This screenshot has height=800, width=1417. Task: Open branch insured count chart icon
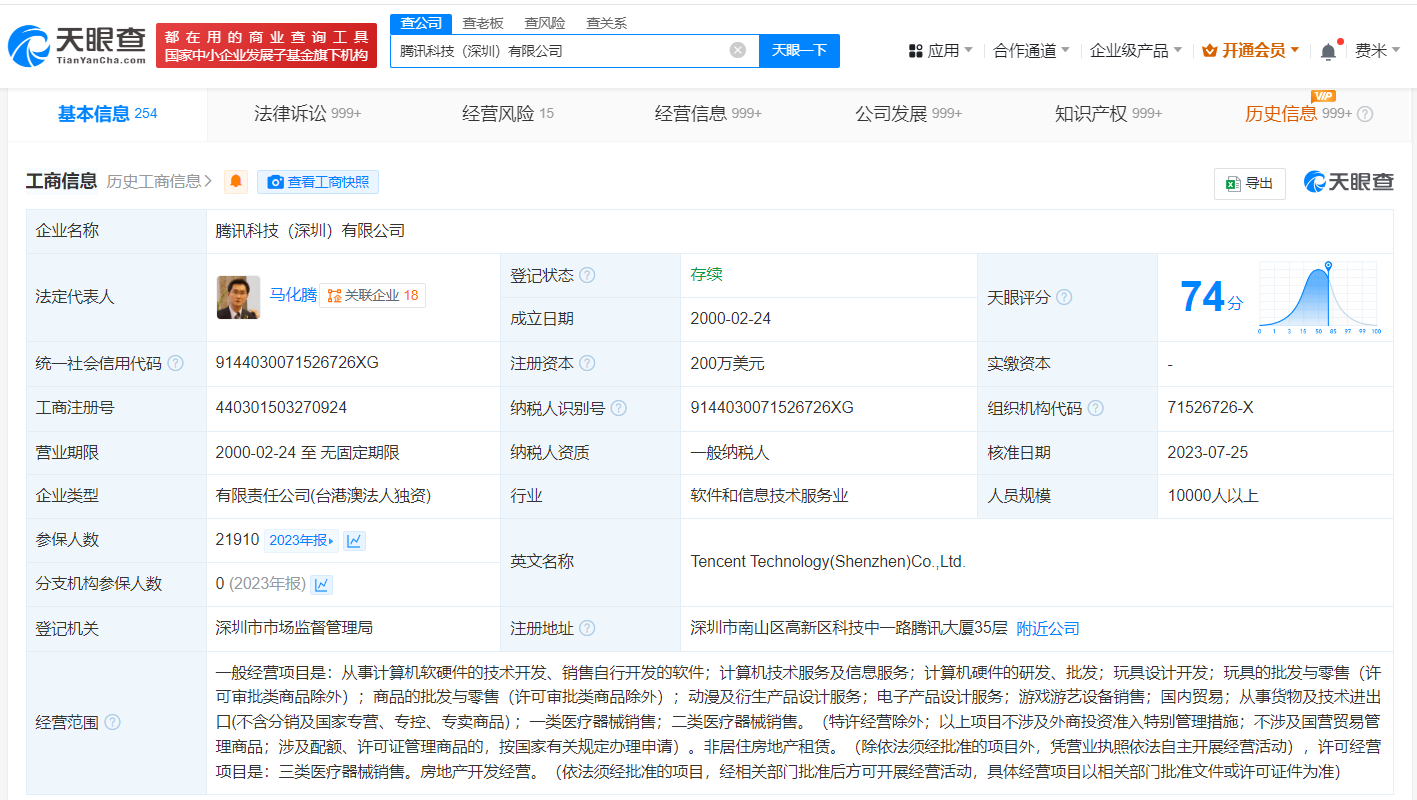tap(321, 584)
